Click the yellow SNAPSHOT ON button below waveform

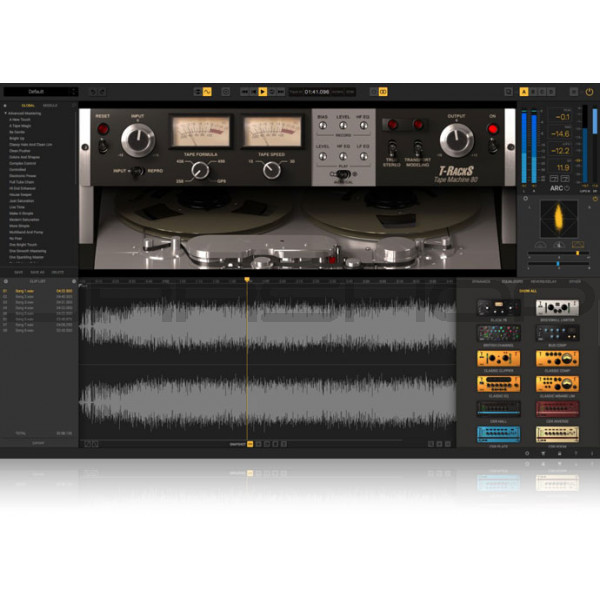click(x=250, y=444)
